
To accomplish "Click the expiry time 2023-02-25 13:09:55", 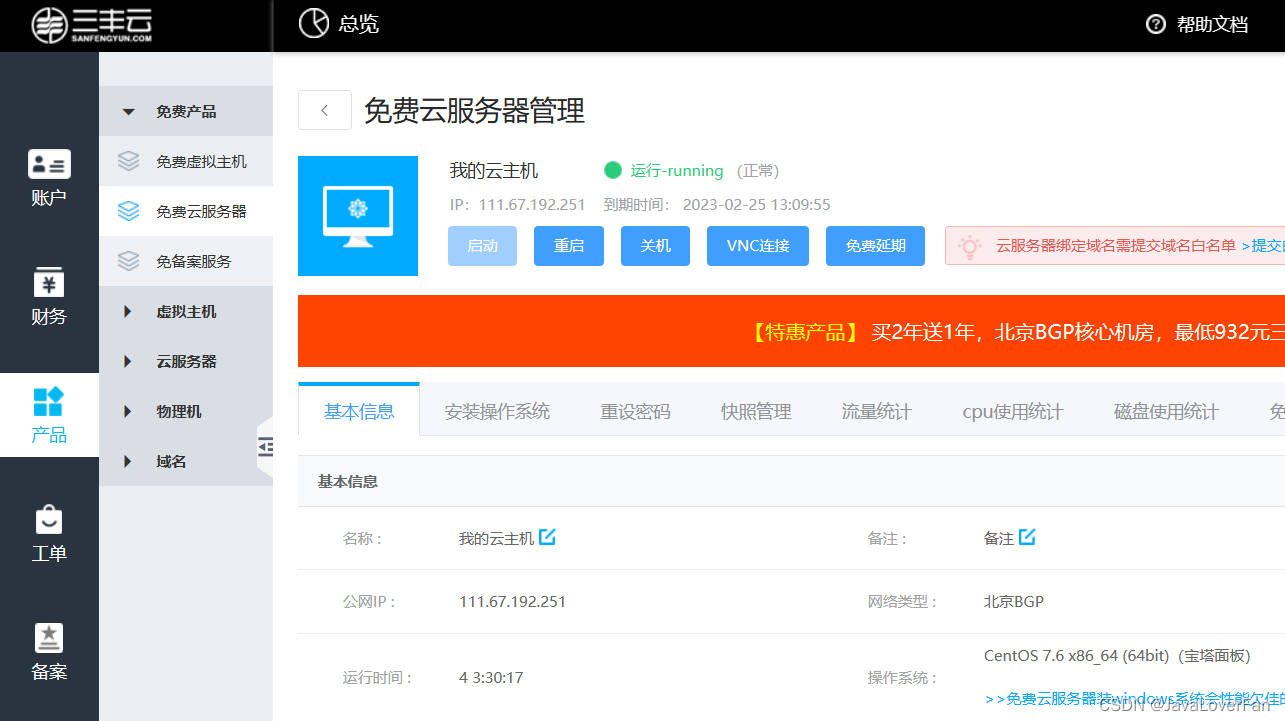I will coord(756,204).
